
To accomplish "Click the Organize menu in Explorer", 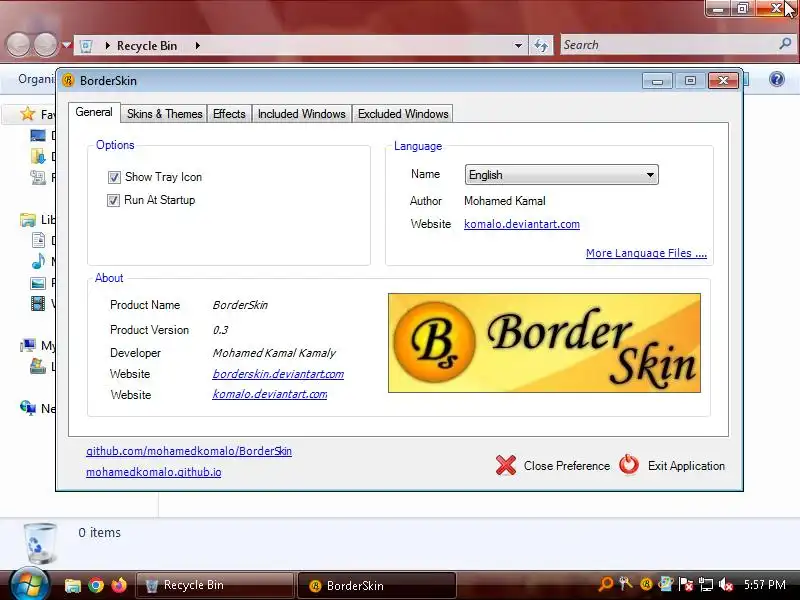I will [x=36, y=79].
